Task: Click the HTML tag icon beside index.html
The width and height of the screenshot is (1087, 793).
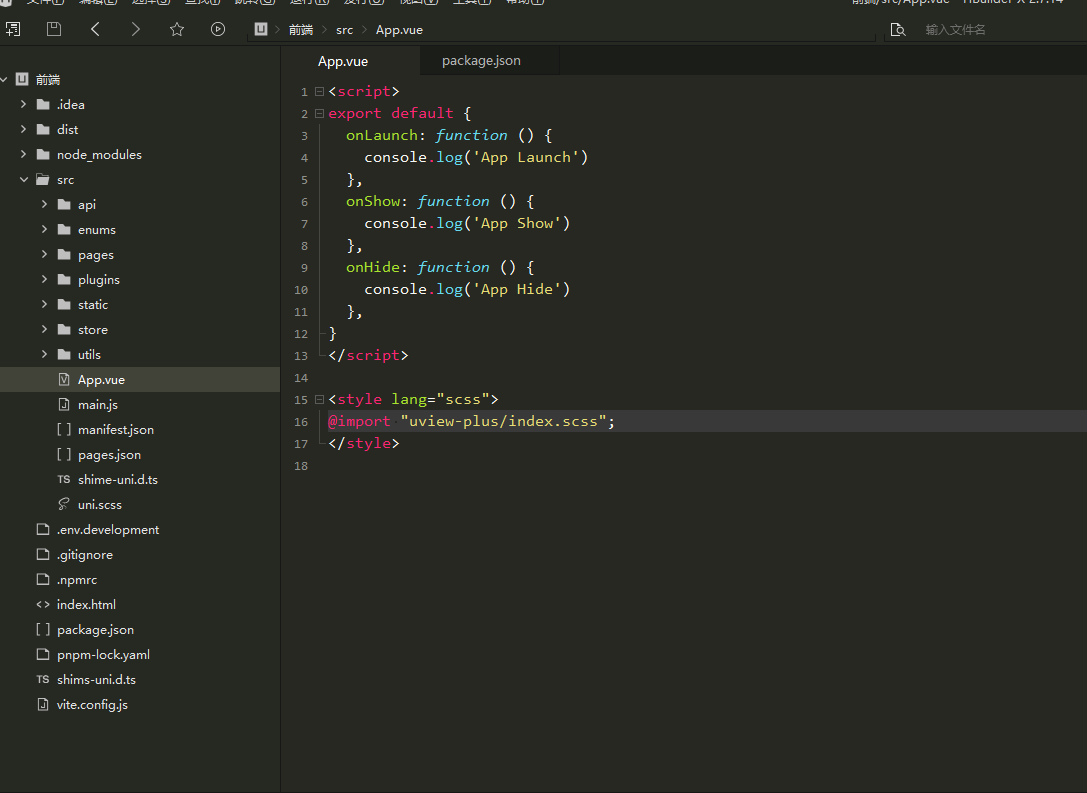Action: point(43,604)
